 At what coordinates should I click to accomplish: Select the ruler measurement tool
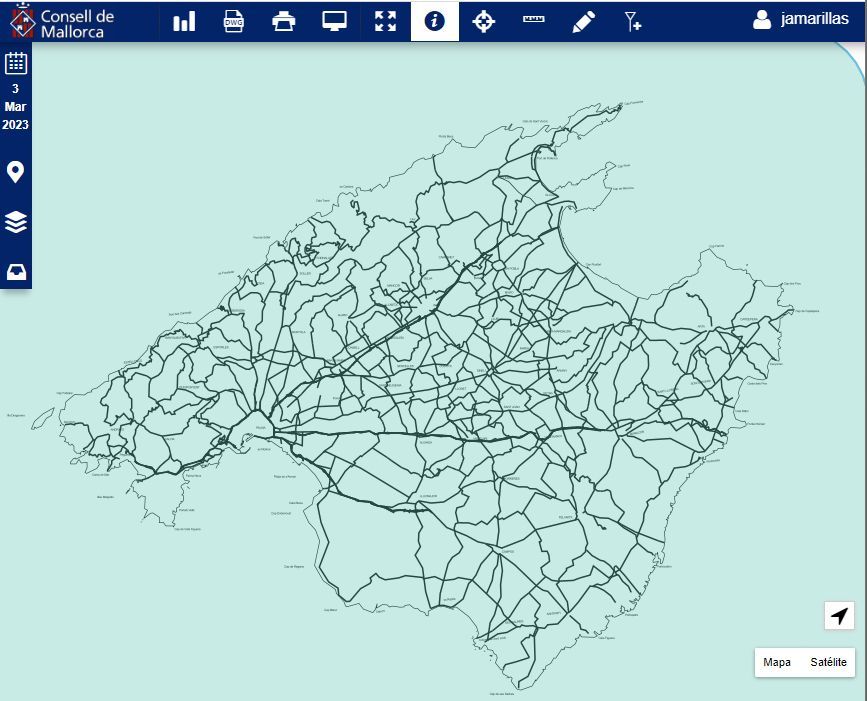(x=534, y=19)
